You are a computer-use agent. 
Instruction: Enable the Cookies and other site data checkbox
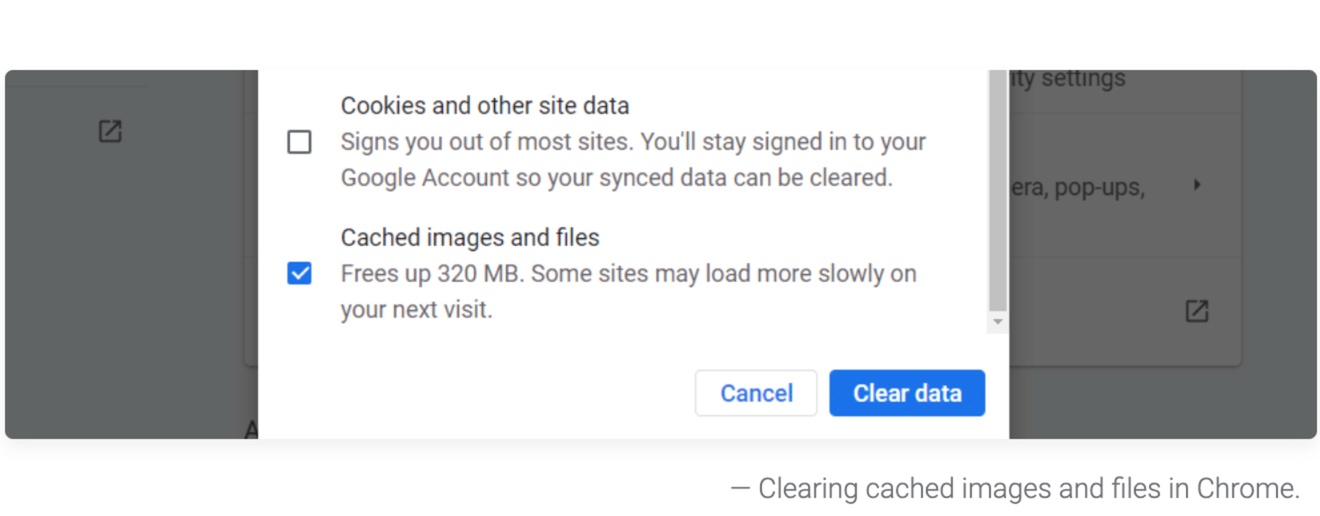pos(299,142)
